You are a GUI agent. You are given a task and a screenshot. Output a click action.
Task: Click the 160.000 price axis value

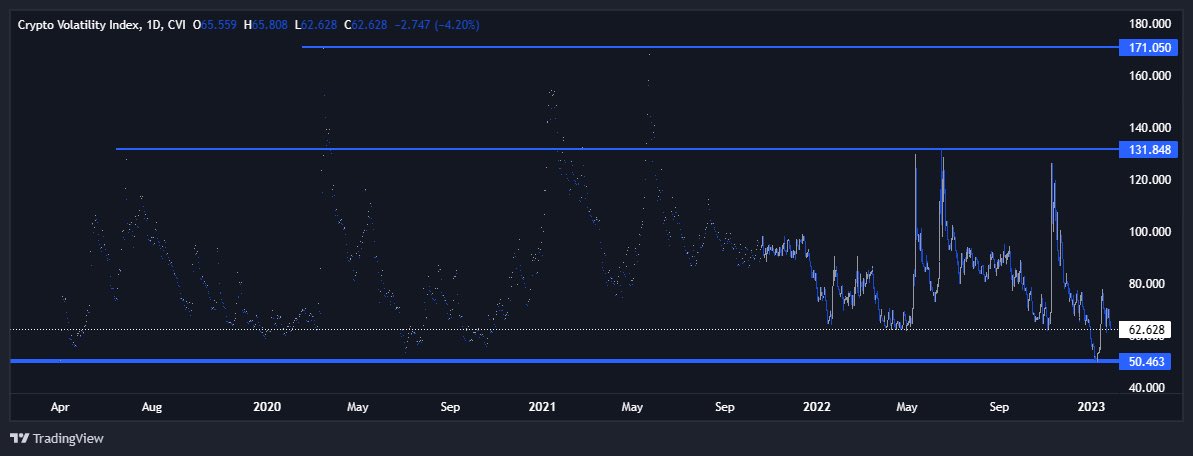[1150, 76]
